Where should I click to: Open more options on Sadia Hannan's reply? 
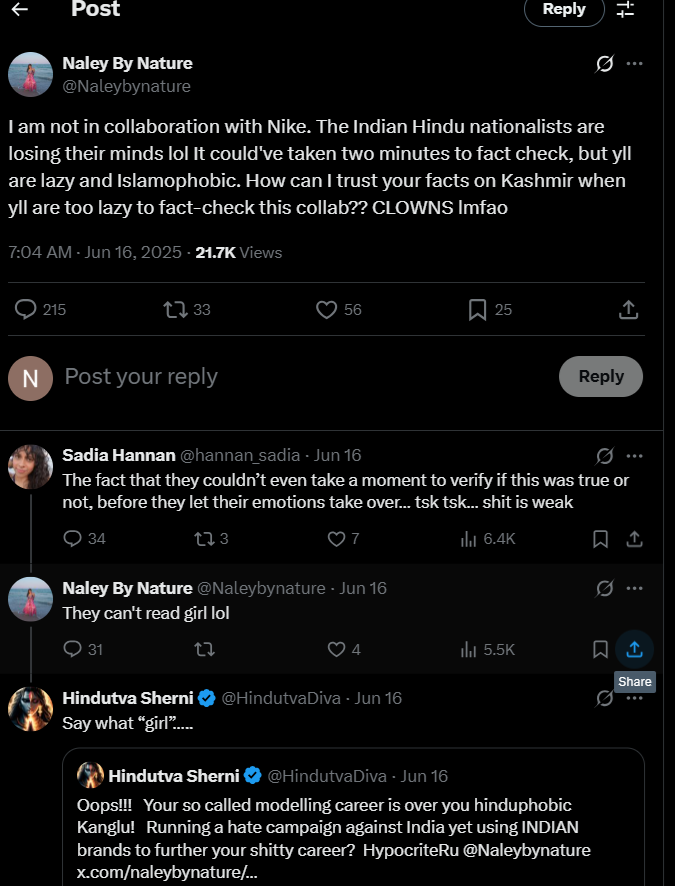[634, 456]
